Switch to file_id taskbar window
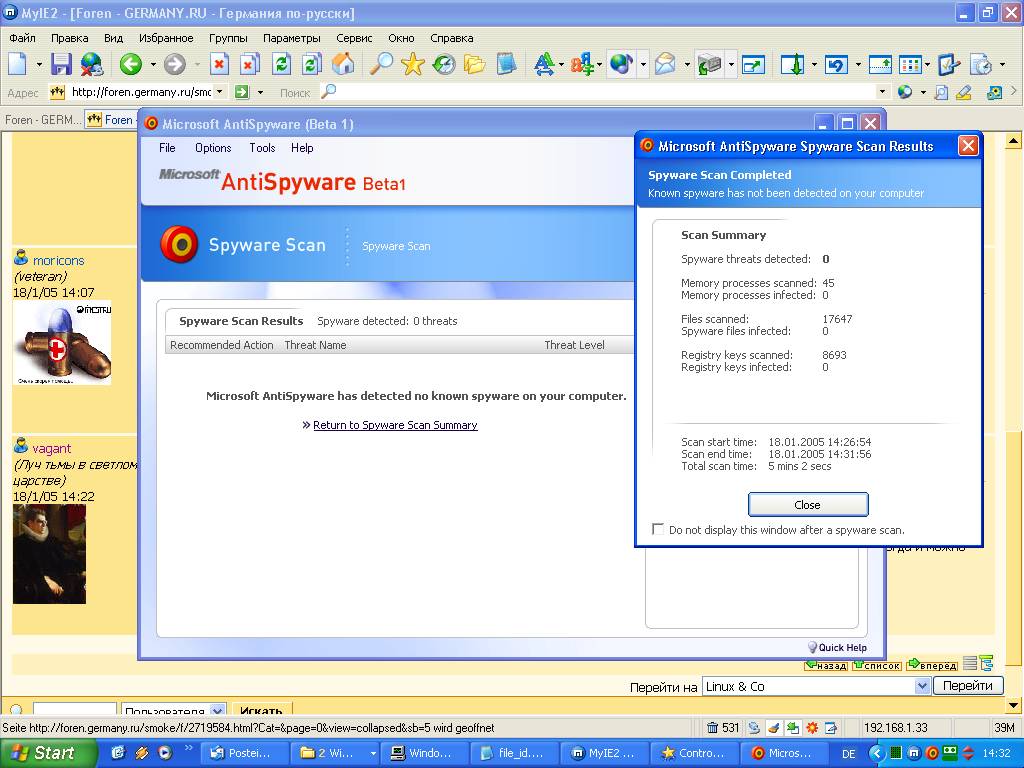This screenshot has height=768, width=1024. coord(513,753)
